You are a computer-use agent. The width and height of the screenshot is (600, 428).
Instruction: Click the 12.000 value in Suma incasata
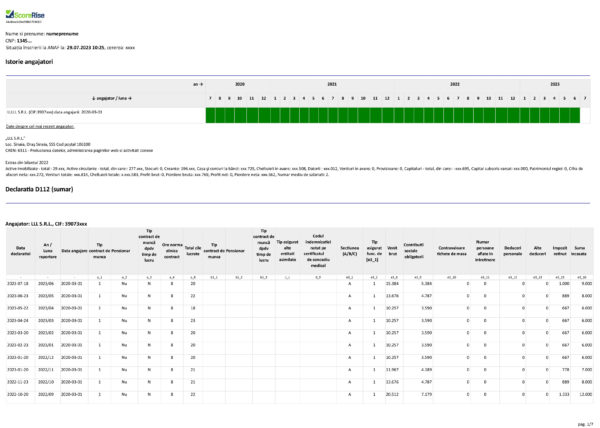click(x=587, y=394)
